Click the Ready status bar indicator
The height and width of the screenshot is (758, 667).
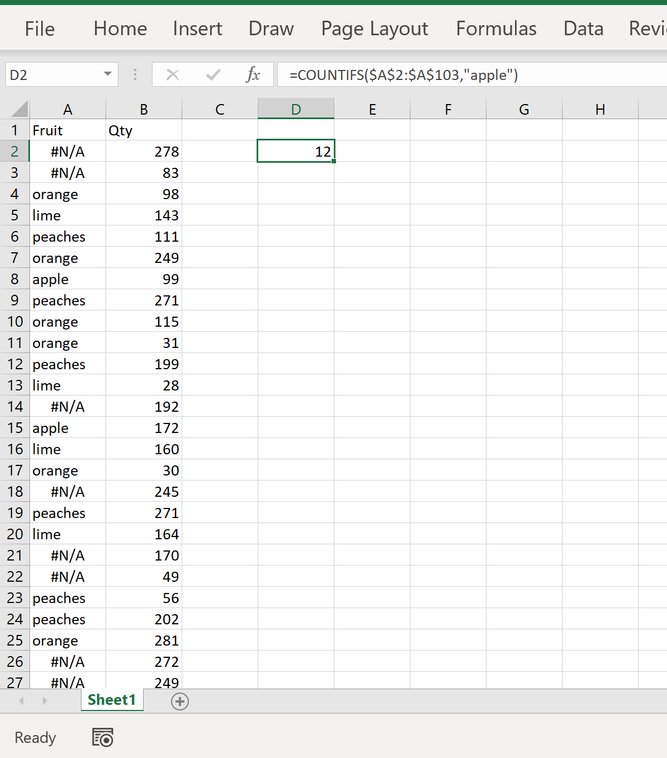[35, 738]
